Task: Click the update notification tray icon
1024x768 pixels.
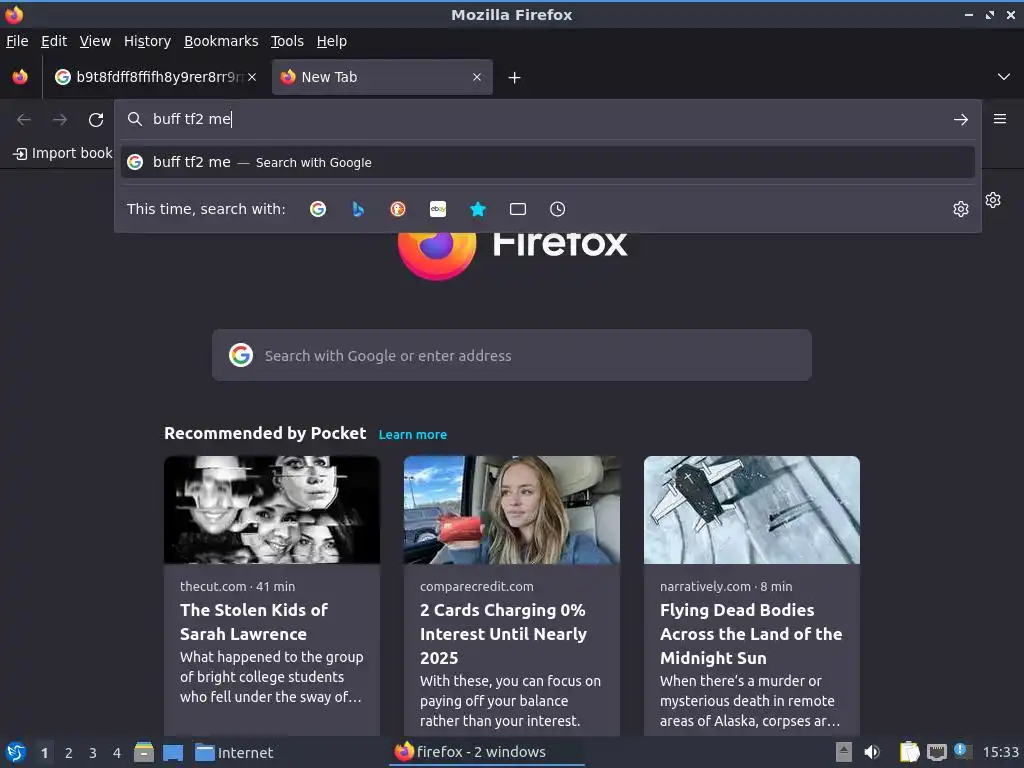Action: pos(961,751)
